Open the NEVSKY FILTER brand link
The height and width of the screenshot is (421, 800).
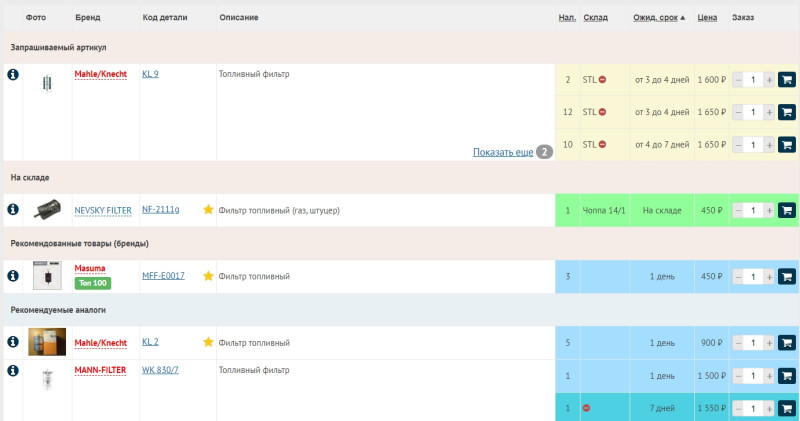tap(103, 210)
